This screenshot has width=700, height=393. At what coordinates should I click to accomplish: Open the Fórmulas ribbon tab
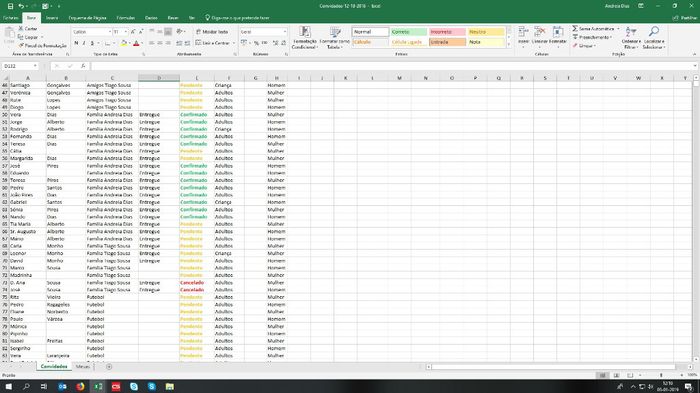(x=125, y=18)
